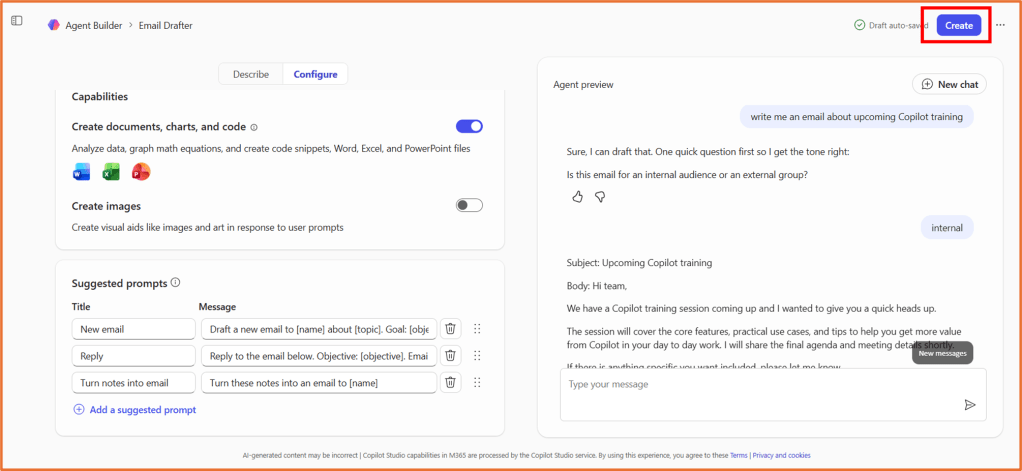Click the Word app icon
The width and height of the screenshot is (1022, 471).
tap(81, 172)
